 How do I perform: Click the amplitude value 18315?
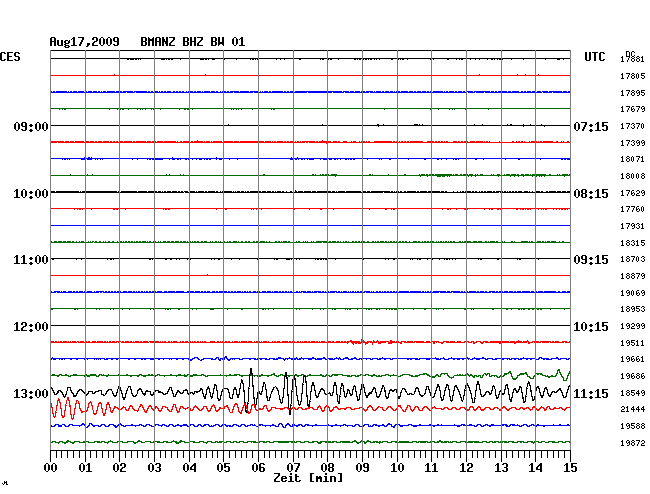click(x=633, y=243)
